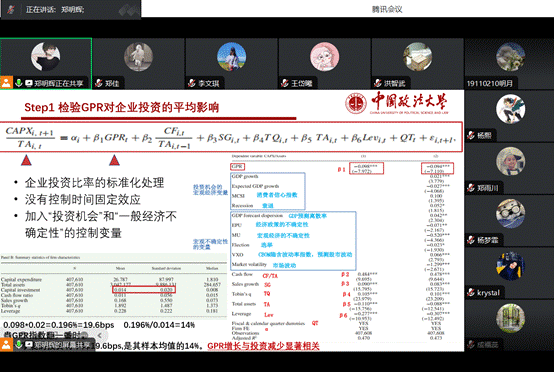Click the muted microphone icon beside 正在讲话
This screenshot has height=372, width=554.
coord(11,10)
